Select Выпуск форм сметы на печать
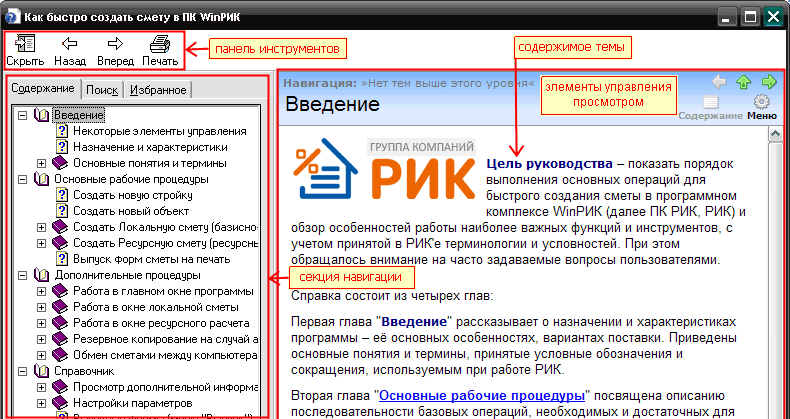The image size is (790, 419). [x=151, y=259]
